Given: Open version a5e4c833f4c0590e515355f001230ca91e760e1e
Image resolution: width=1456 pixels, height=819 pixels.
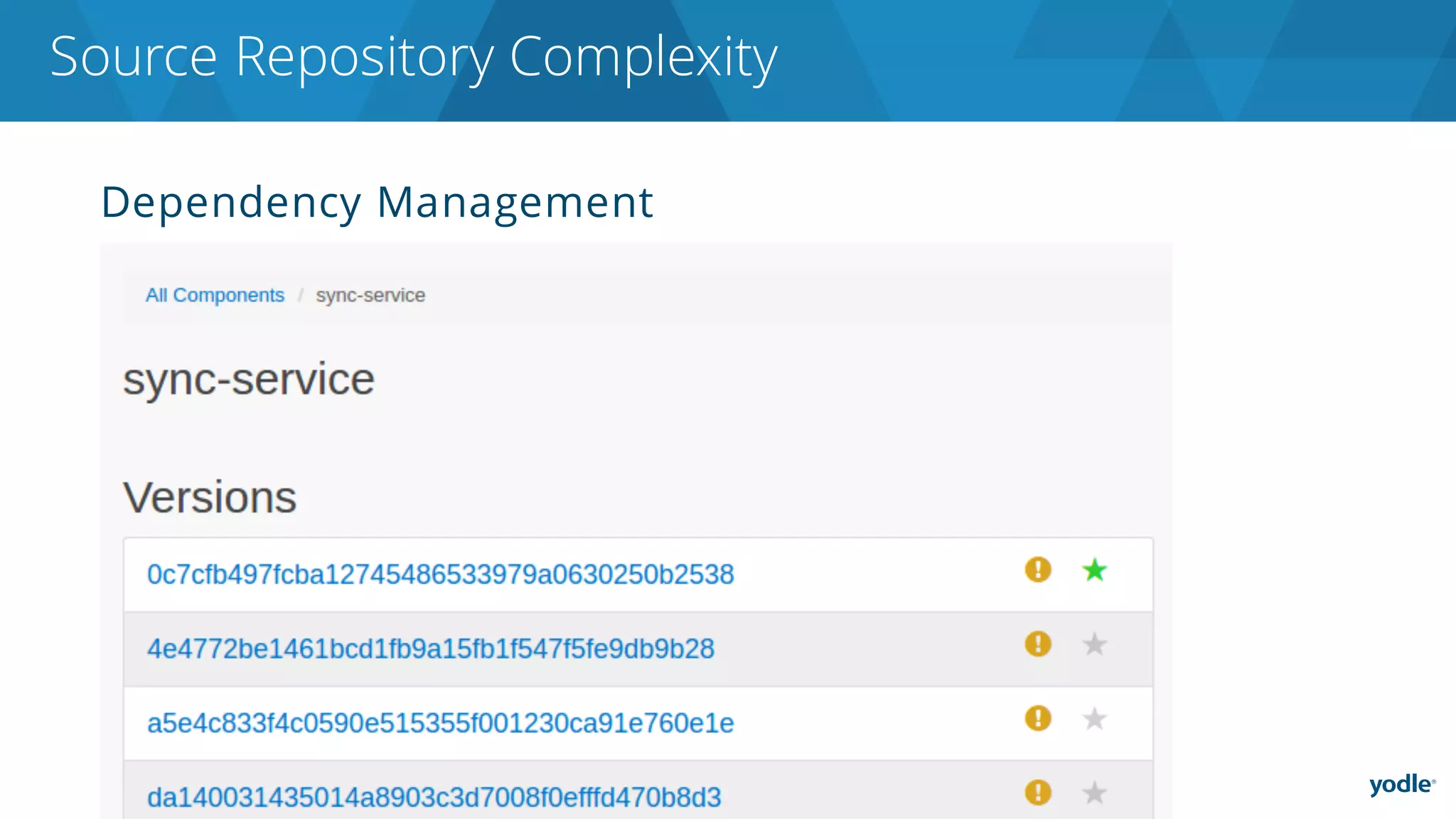Looking at the screenshot, I should pos(440,723).
